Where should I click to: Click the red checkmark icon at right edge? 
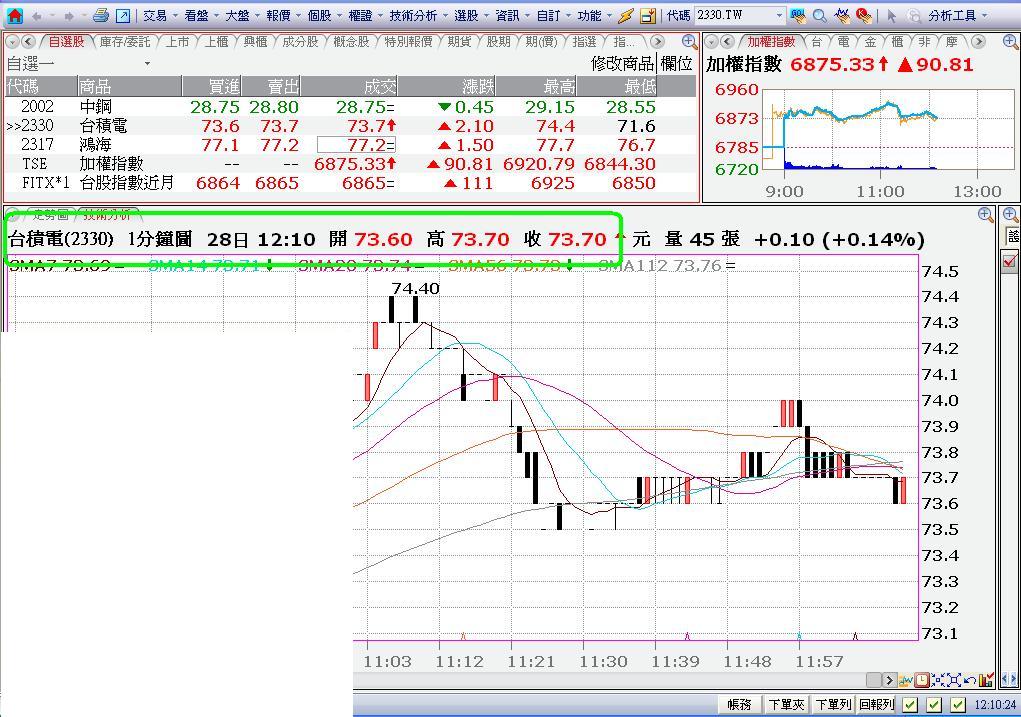coord(1010,261)
